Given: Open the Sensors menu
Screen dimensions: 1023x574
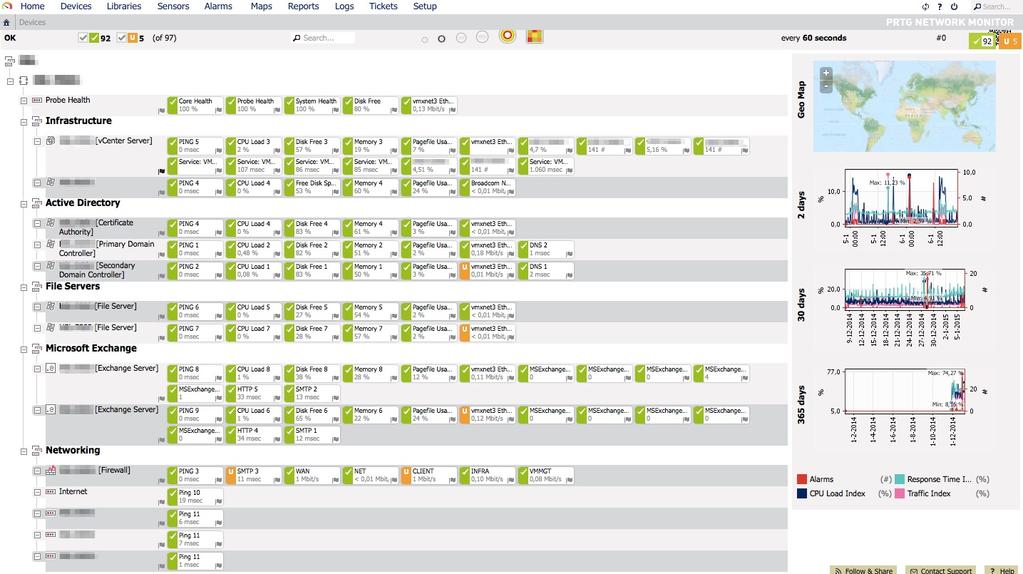Looking at the screenshot, I should [173, 7].
